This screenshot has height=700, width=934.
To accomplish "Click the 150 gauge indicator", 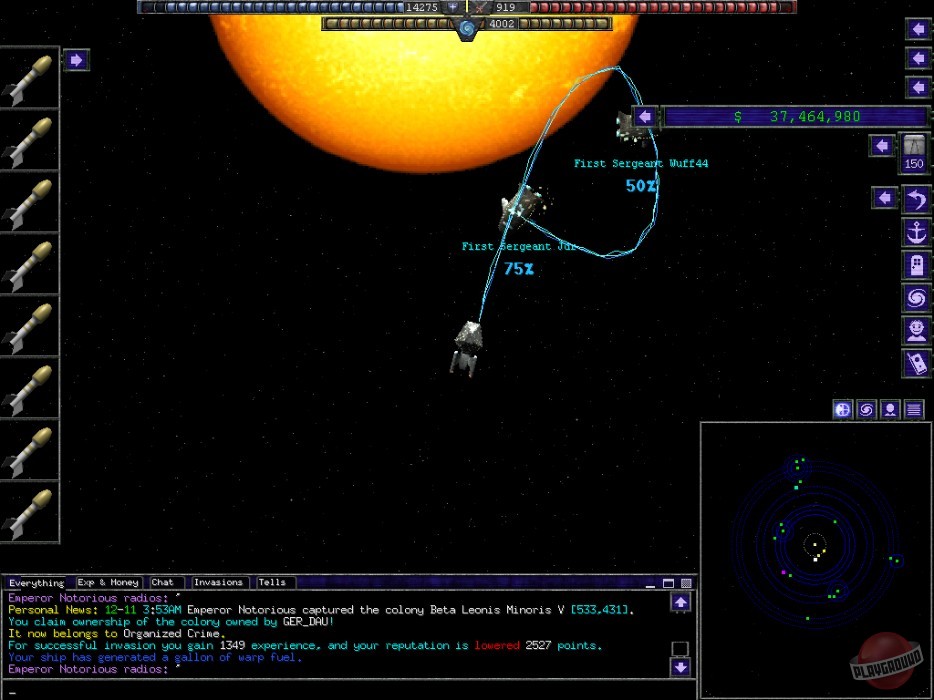I will (913, 155).
